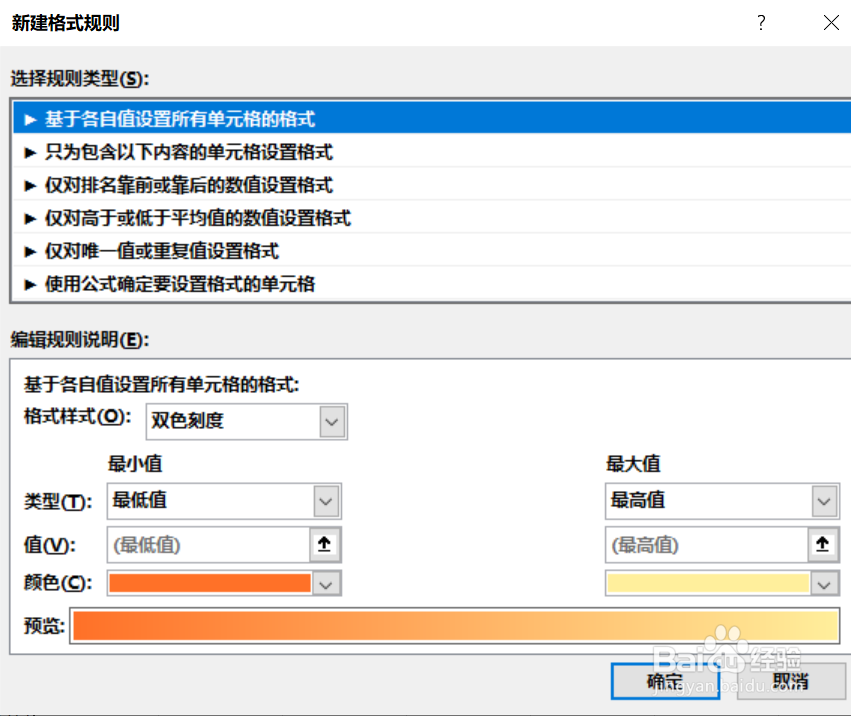Click the orange minimum color swatch

[x=210, y=584]
